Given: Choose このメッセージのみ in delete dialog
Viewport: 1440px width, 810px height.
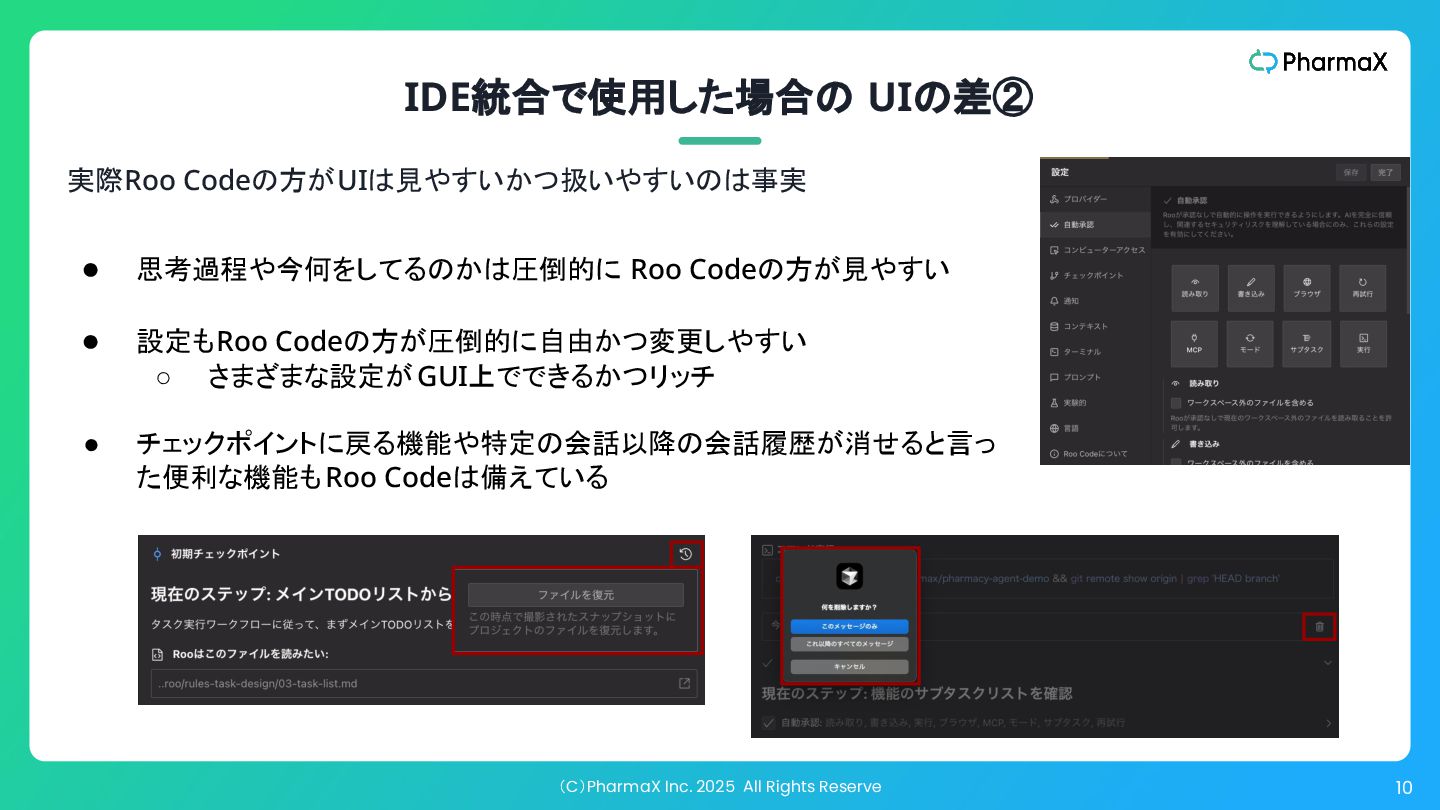Looking at the screenshot, I should 849,626.
